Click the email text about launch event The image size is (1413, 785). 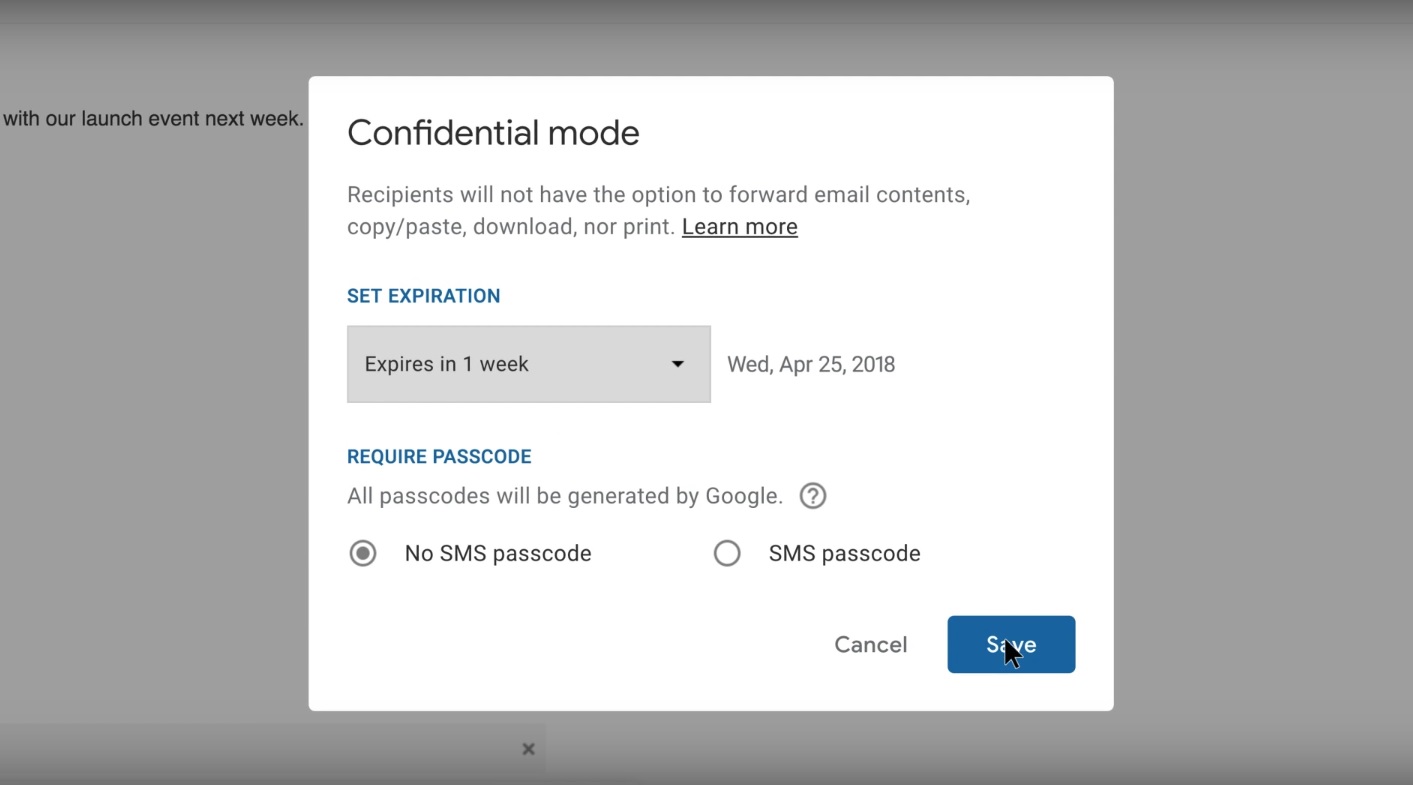coord(153,119)
